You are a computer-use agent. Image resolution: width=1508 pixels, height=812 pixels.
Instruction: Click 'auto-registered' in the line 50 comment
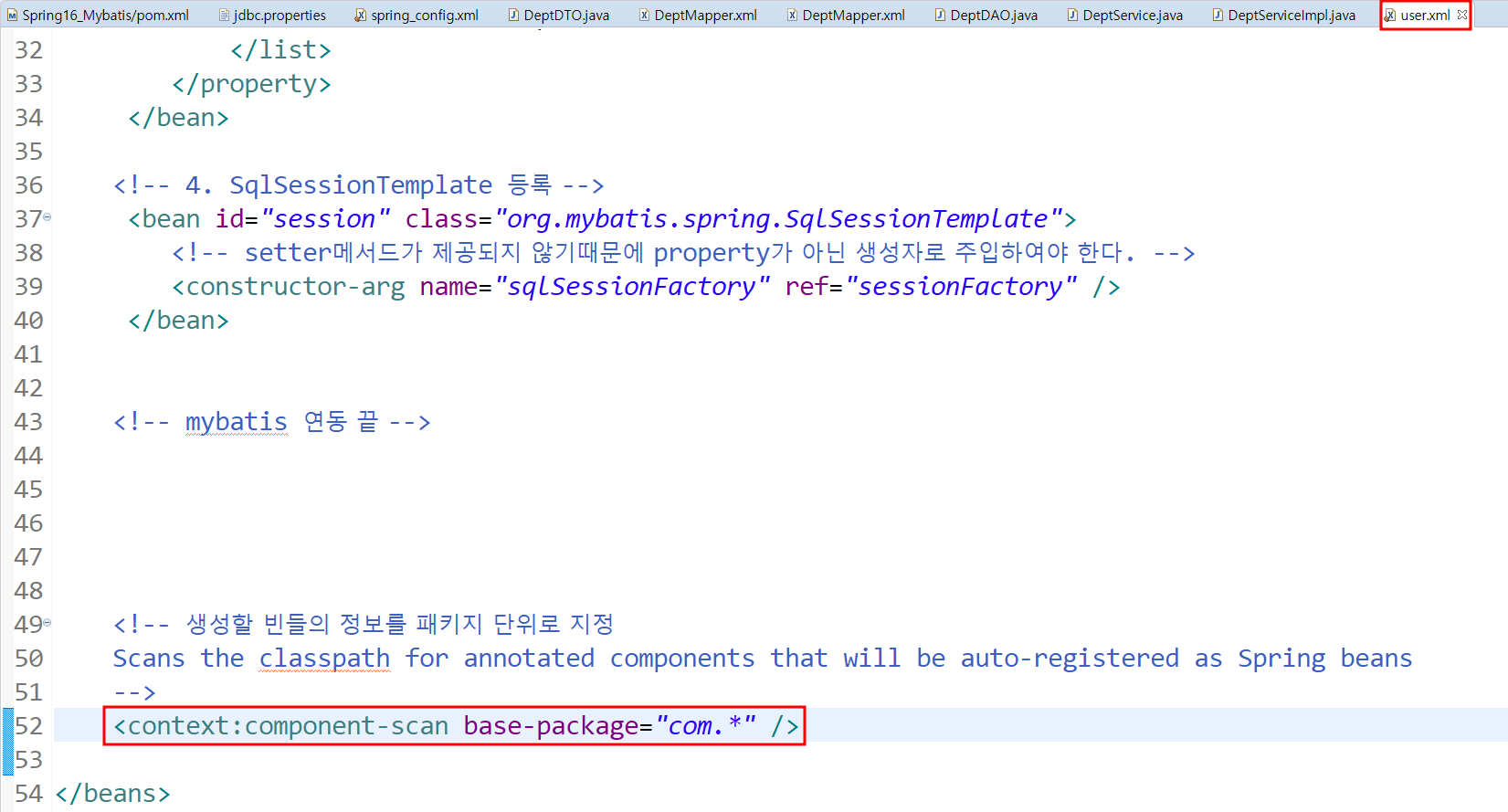(1070, 659)
